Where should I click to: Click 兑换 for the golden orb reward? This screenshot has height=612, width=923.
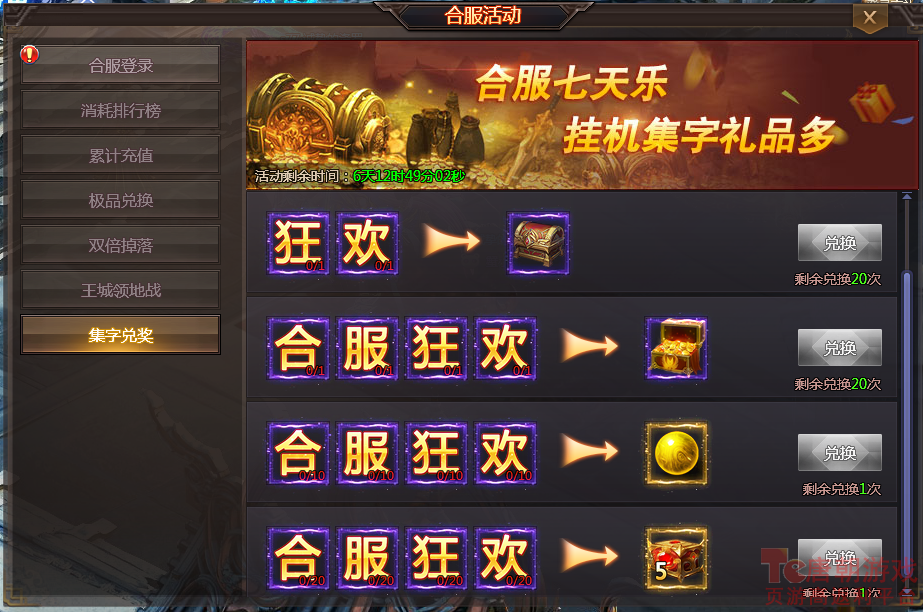(x=839, y=453)
